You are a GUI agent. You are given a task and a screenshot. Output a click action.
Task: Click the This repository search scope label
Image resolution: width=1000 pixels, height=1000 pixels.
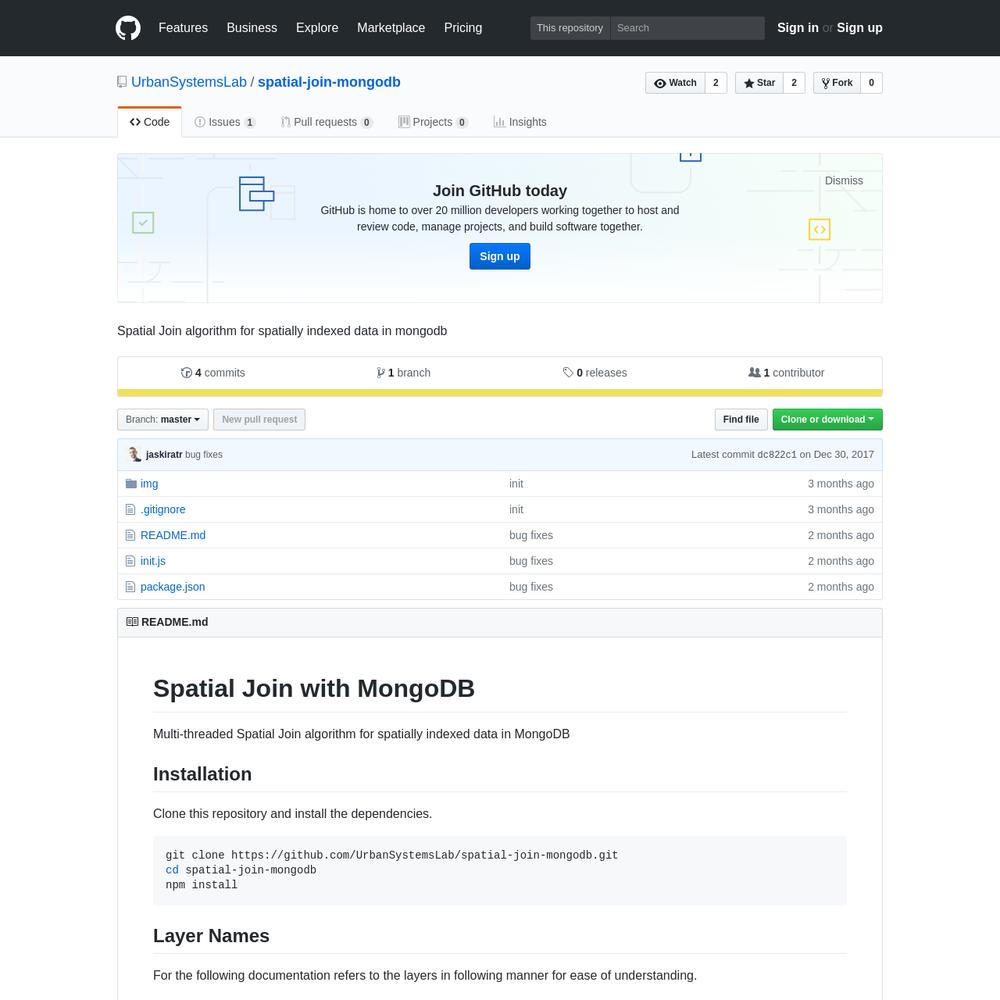pos(570,28)
